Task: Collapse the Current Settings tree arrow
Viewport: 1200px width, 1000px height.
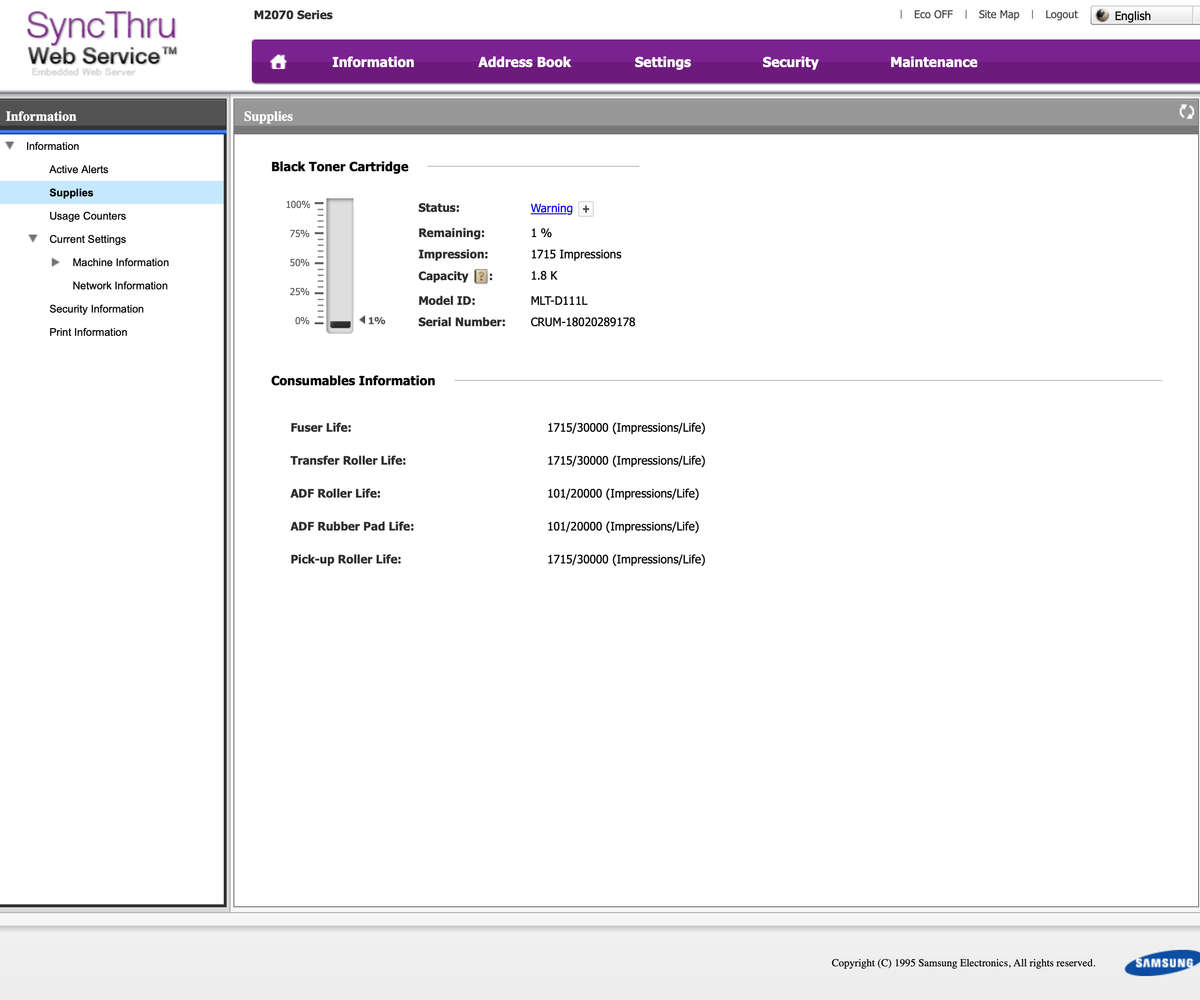Action: 34,239
